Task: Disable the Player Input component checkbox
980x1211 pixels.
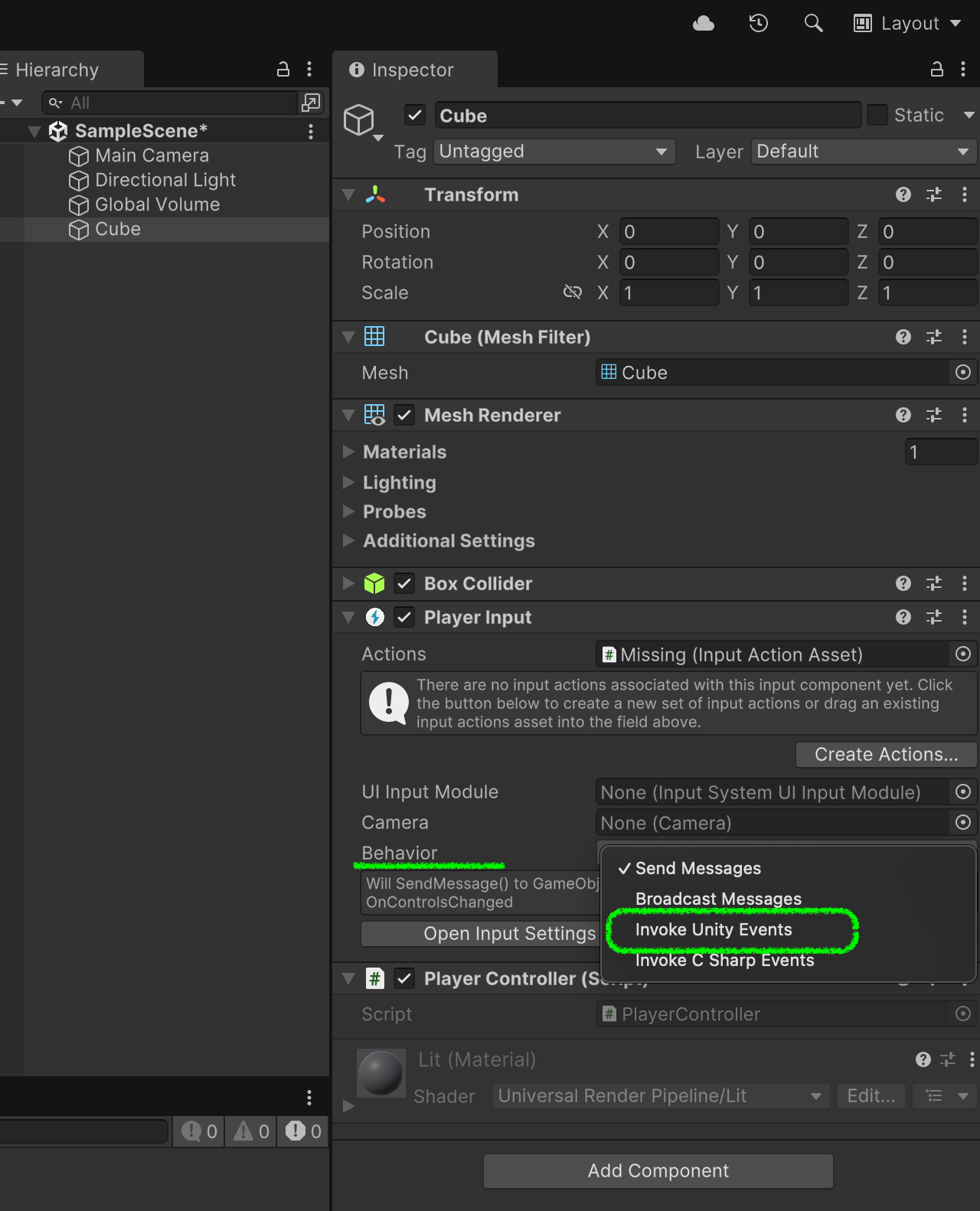Action: pyautogui.click(x=404, y=617)
